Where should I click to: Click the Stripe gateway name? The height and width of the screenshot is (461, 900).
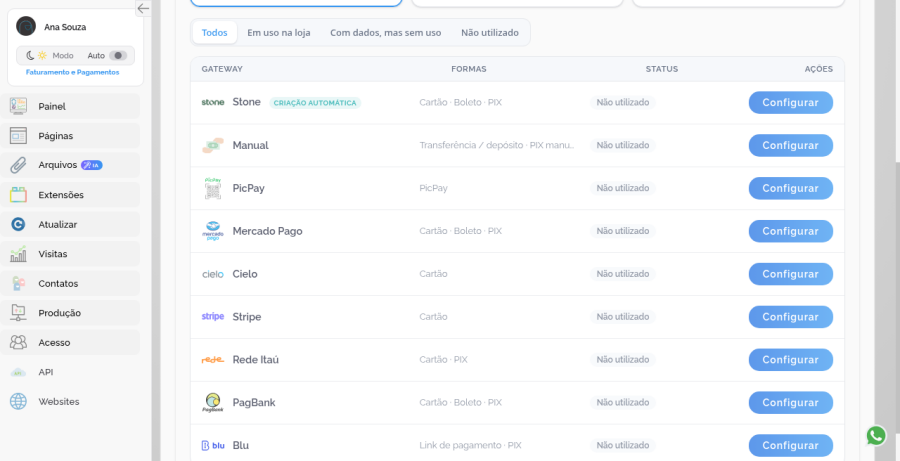tap(247, 317)
